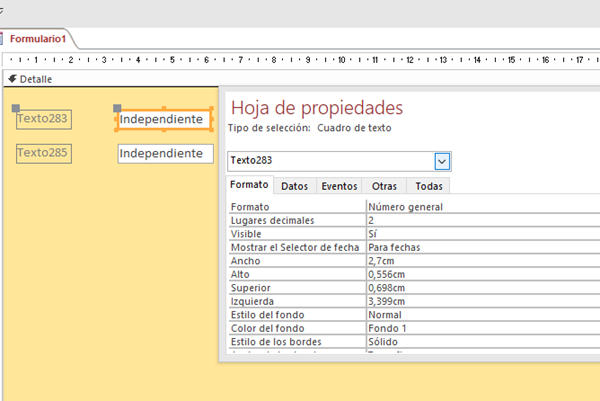Open the Datos properties tab

coord(294,186)
